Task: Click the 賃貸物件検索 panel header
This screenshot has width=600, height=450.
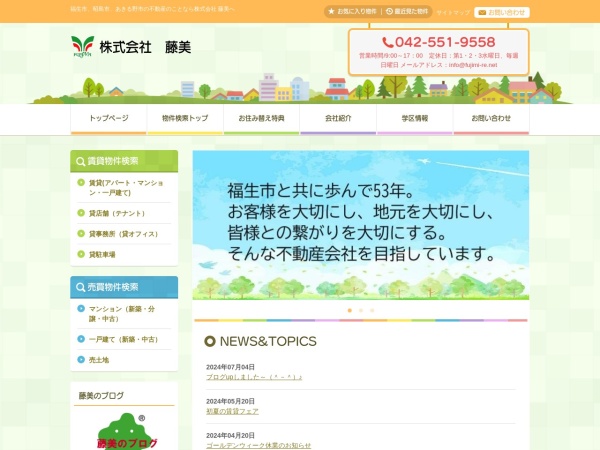Action: (124, 161)
